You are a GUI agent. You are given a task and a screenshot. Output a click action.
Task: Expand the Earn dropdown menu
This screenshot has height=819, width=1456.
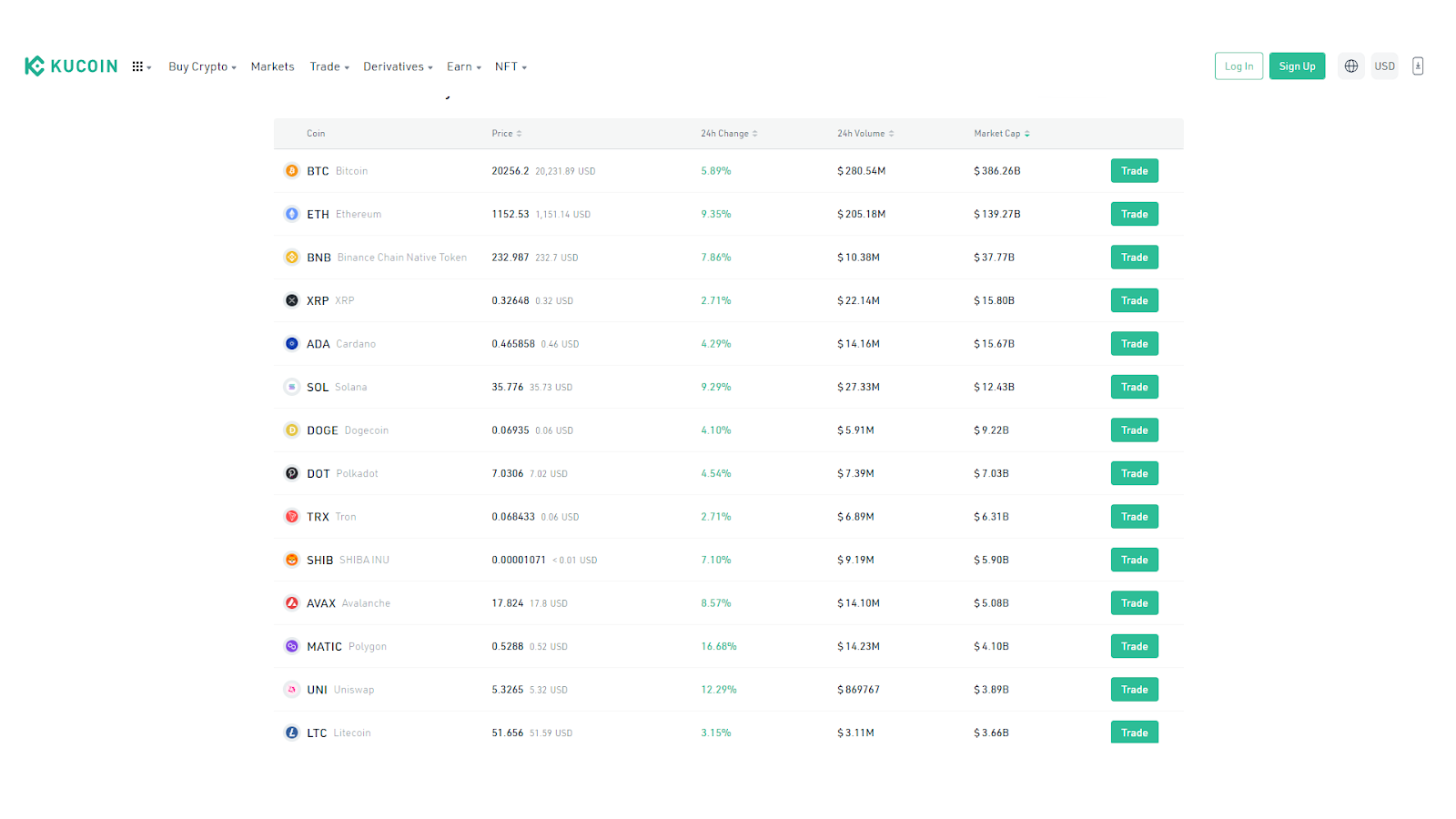click(464, 66)
